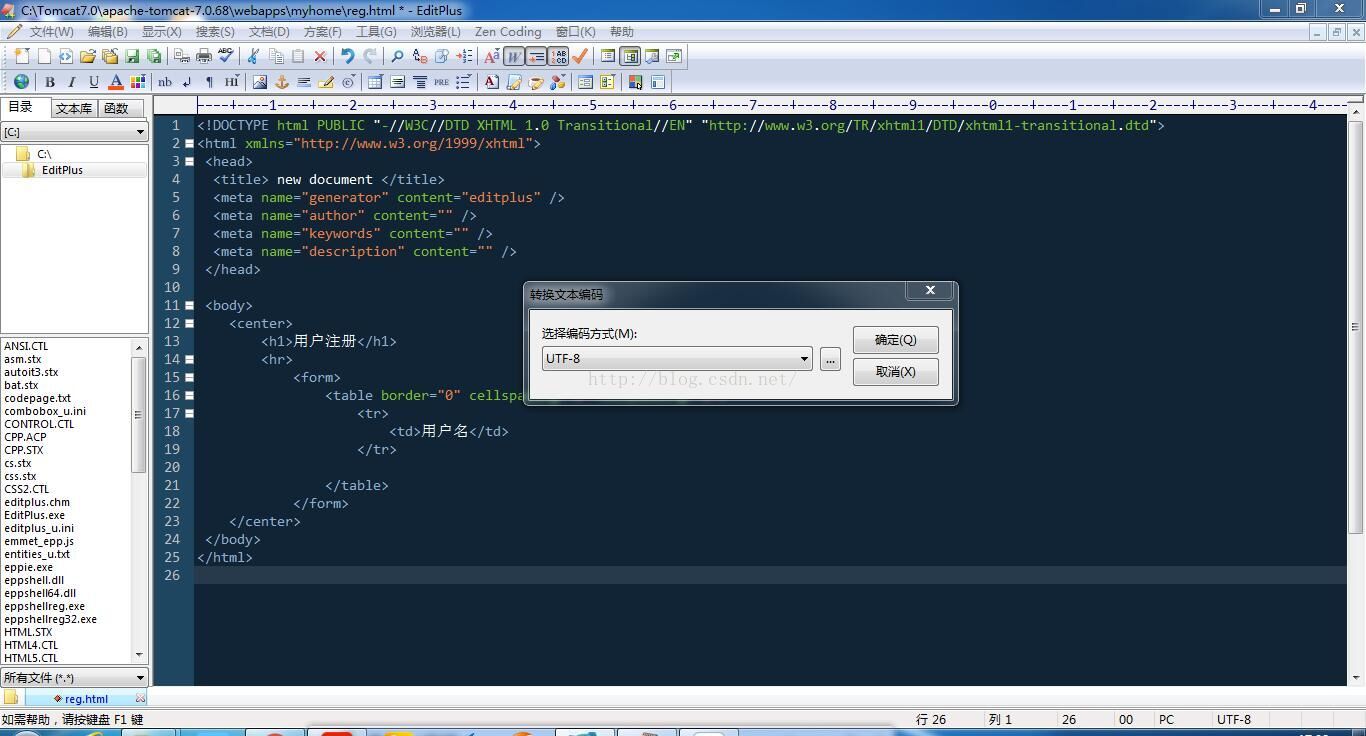1366x736 pixels.
Task: Collapse the body fold marker on line 11
Action: pyautogui.click(x=189, y=305)
